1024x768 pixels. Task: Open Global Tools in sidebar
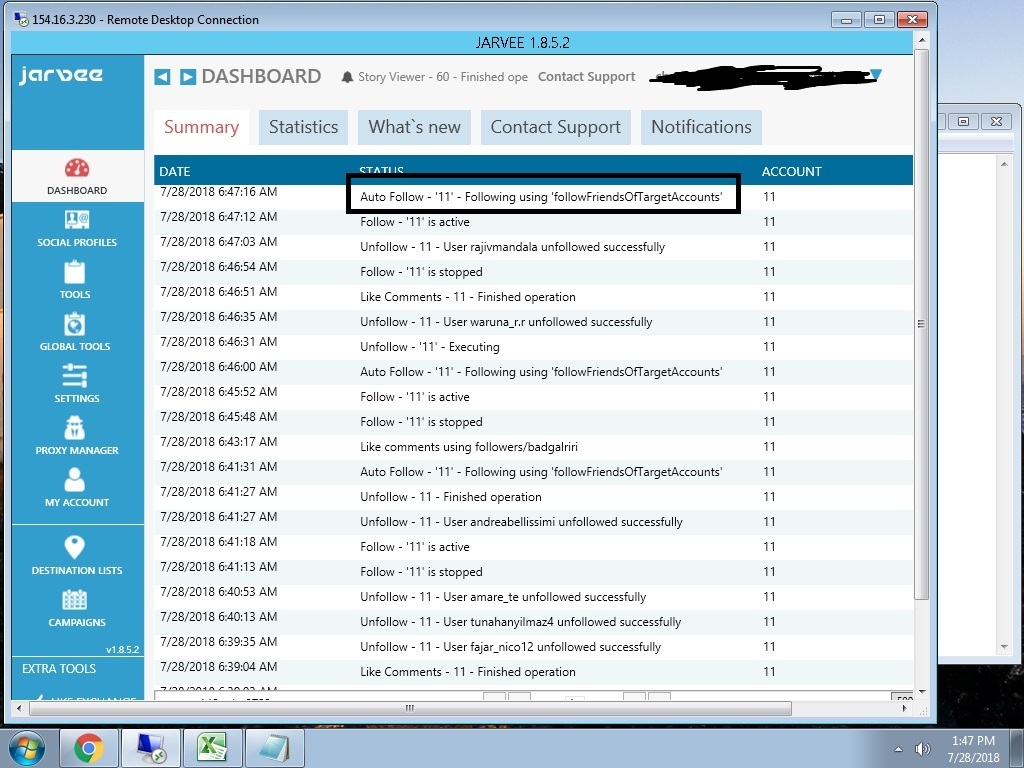(74, 332)
